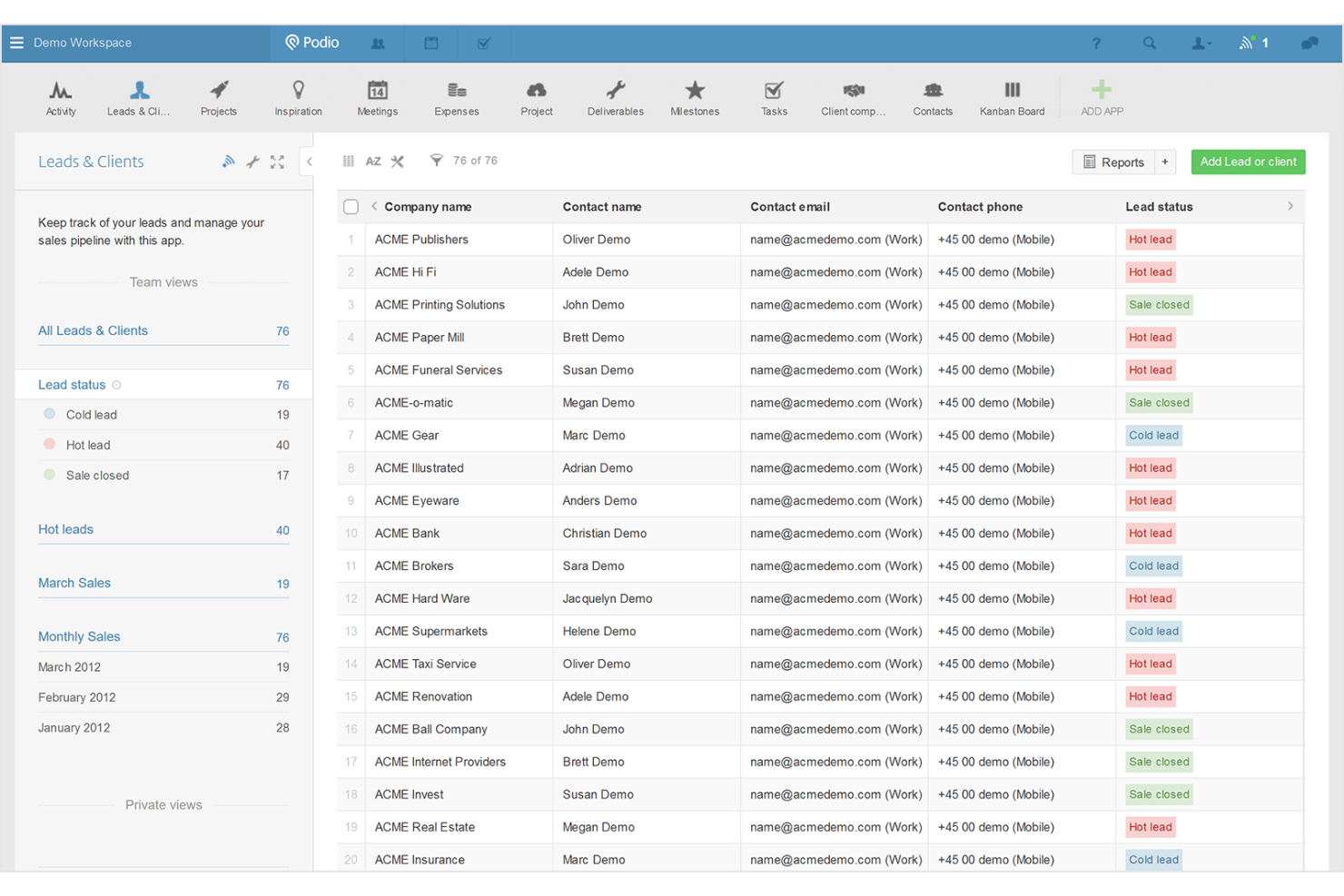Open the help question mark icon
Screen dimensions: 1344x896
[x=1096, y=43]
